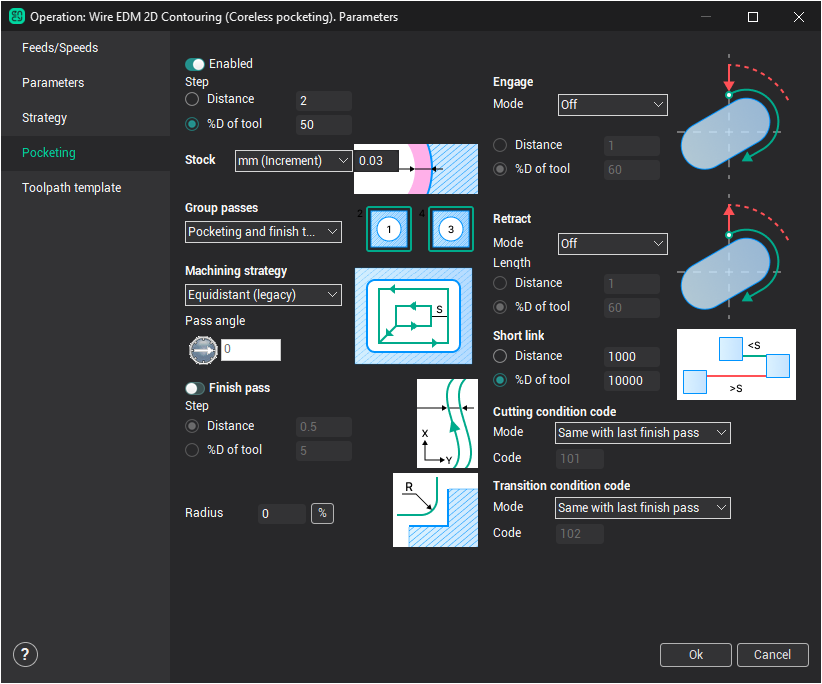Turn on the Finish pass toggle
The height and width of the screenshot is (684, 822).
pyautogui.click(x=195, y=388)
